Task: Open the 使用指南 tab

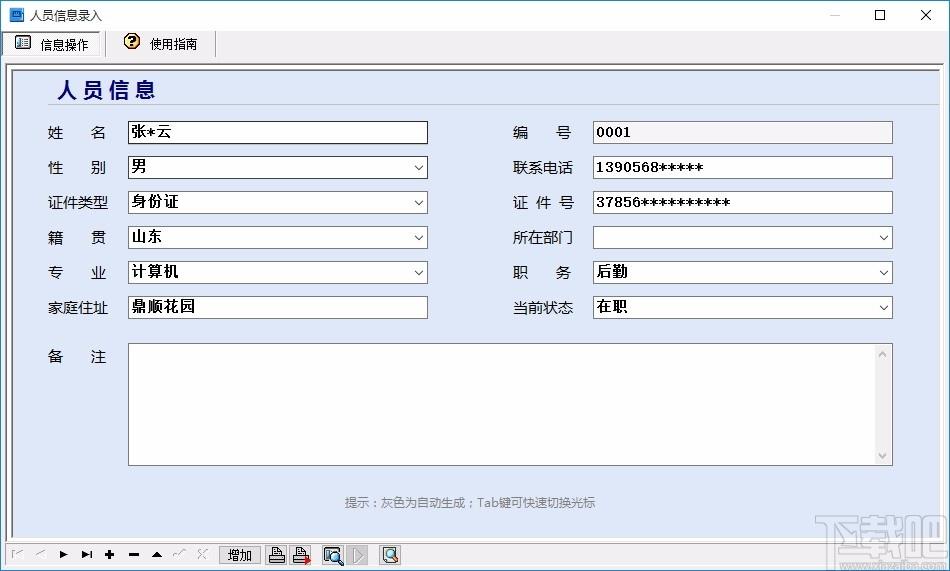Action: [x=161, y=44]
